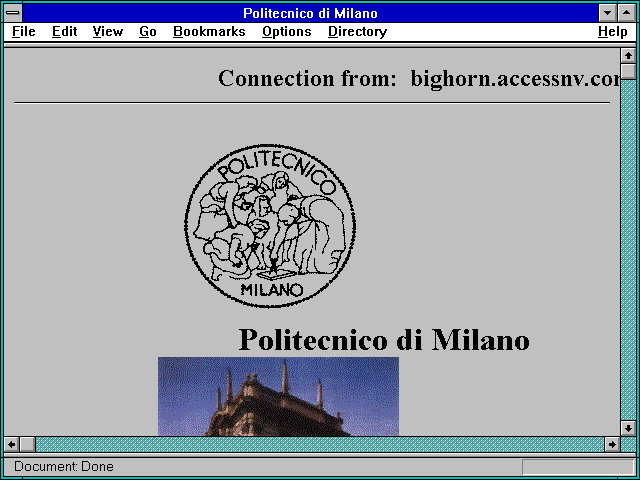This screenshot has height=480, width=640.
Task: Click the vertical scrollbar up arrow
Action: pos(628,55)
